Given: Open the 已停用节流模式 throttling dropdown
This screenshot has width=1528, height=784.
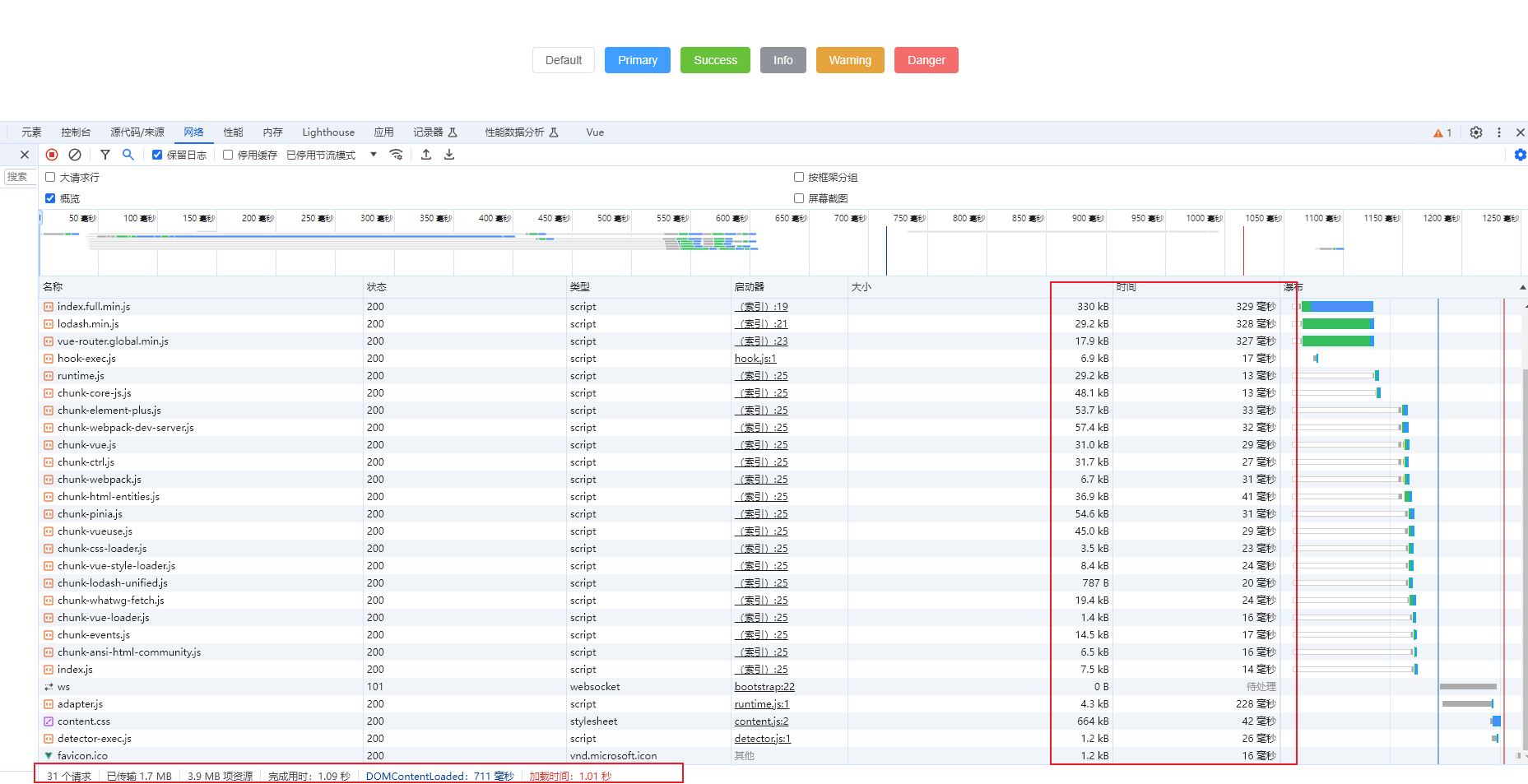Looking at the screenshot, I should (x=332, y=155).
